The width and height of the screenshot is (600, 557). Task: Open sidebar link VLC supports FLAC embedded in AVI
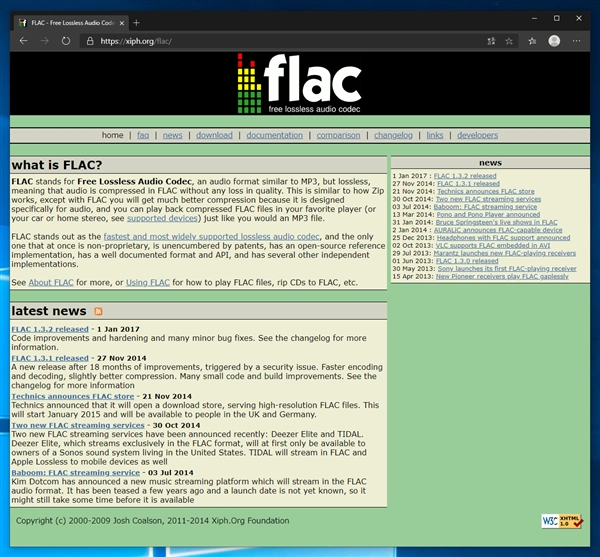[493, 246]
